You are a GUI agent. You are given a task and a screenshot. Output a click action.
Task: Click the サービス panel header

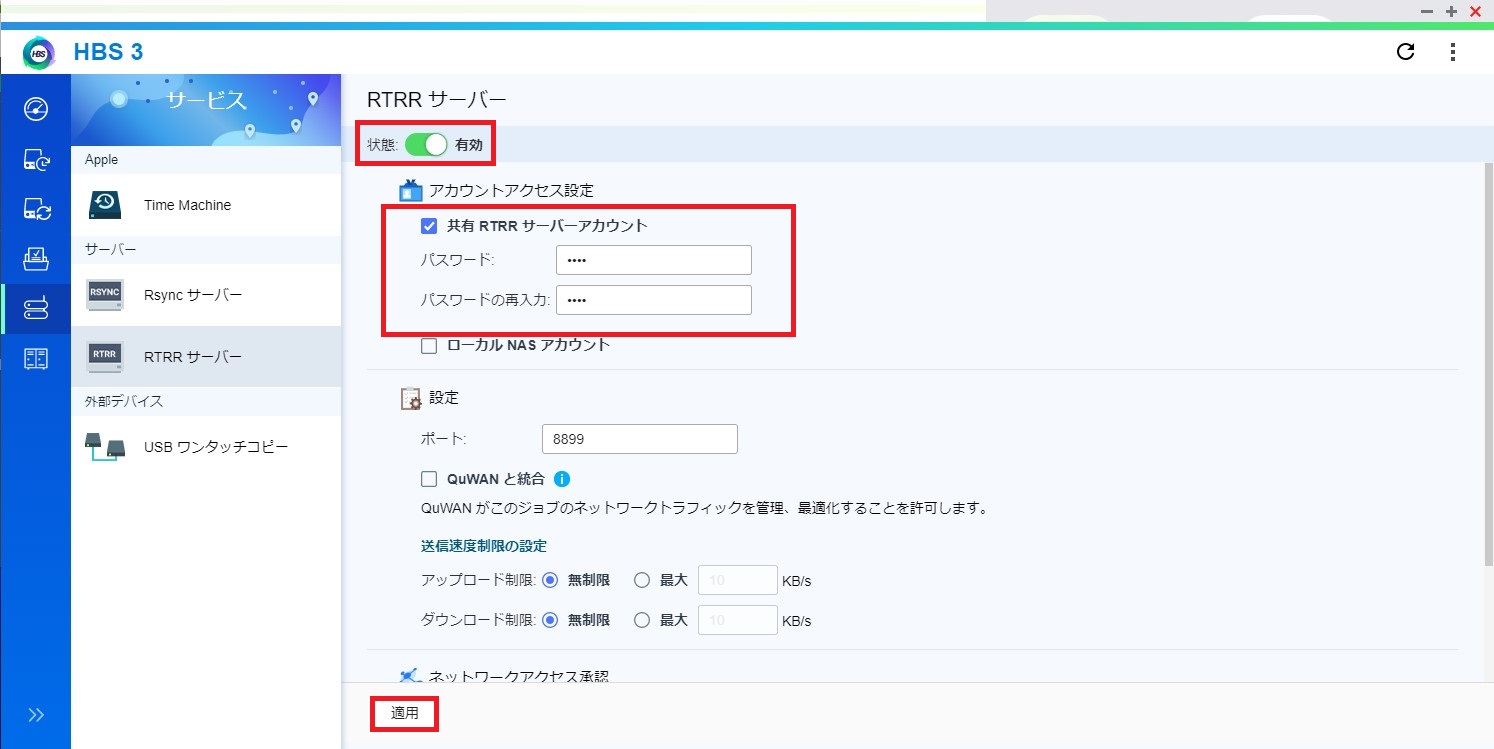pyautogui.click(x=206, y=109)
